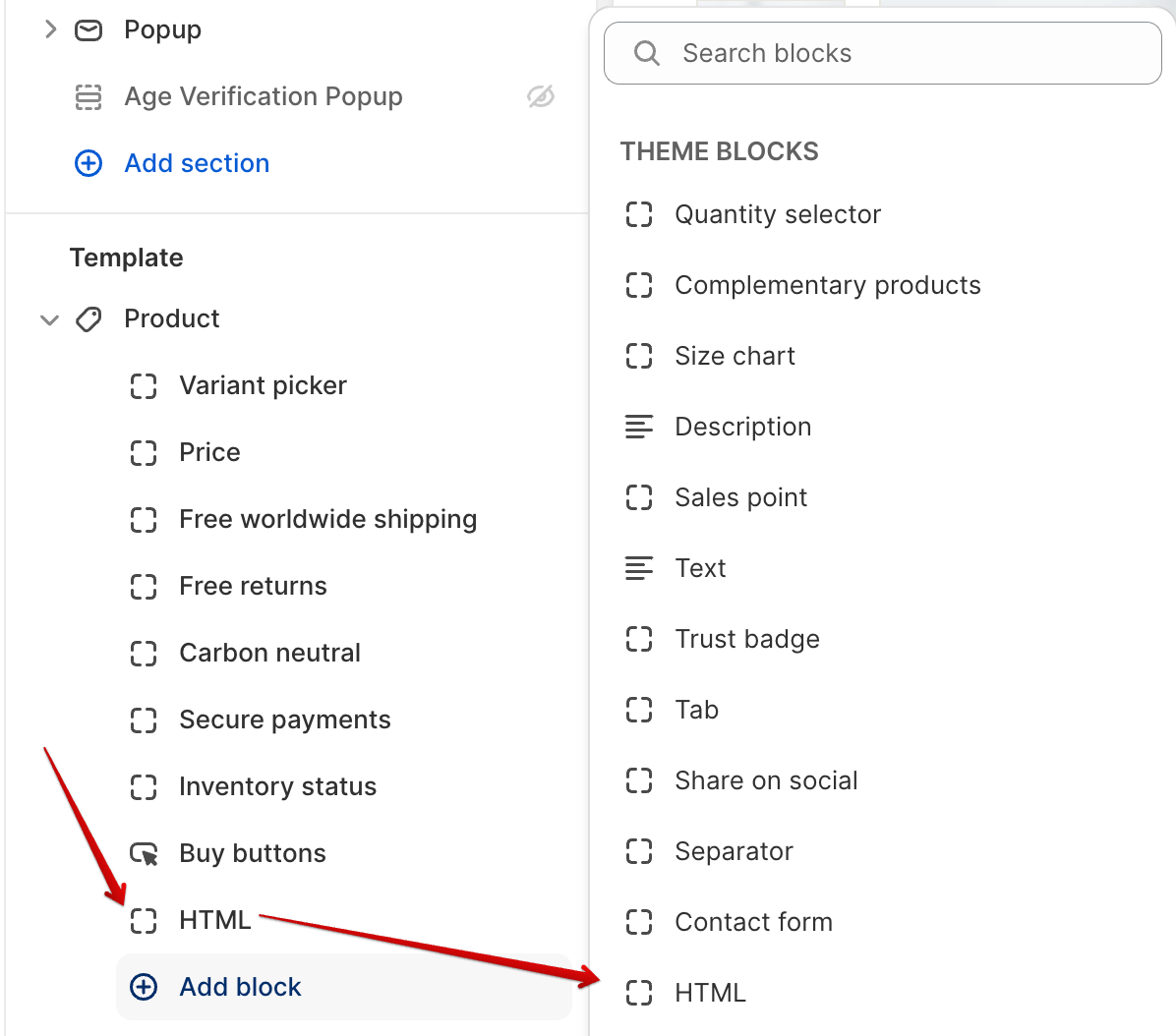
Task: Toggle visibility of Age Verification Popup
Action: tap(541, 96)
